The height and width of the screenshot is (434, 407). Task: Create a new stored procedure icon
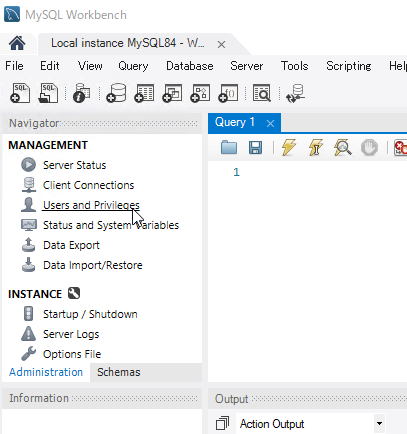click(x=200, y=93)
